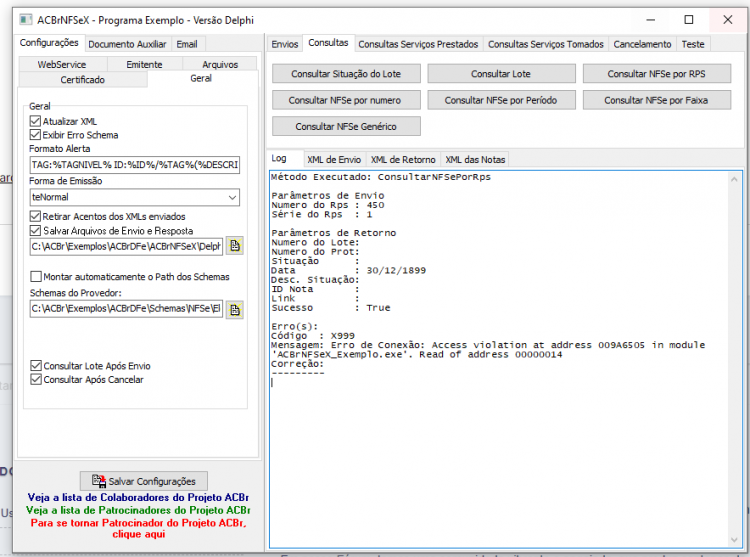Click into the Formato Alerta field

click(134, 165)
